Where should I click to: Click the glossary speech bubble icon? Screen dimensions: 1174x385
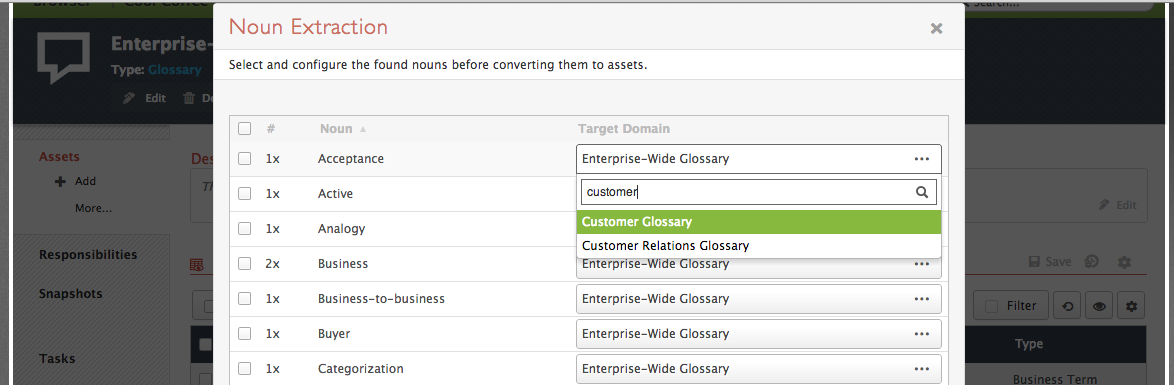pos(64,58)
